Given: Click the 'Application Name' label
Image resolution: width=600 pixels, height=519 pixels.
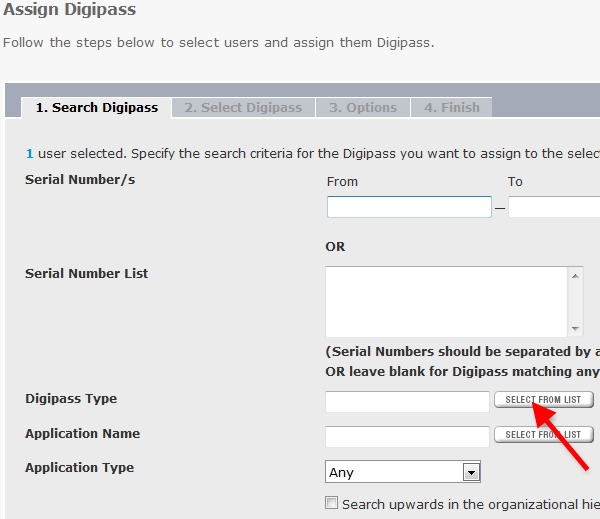Looking at the screenshot, I should tap(83, 434).
